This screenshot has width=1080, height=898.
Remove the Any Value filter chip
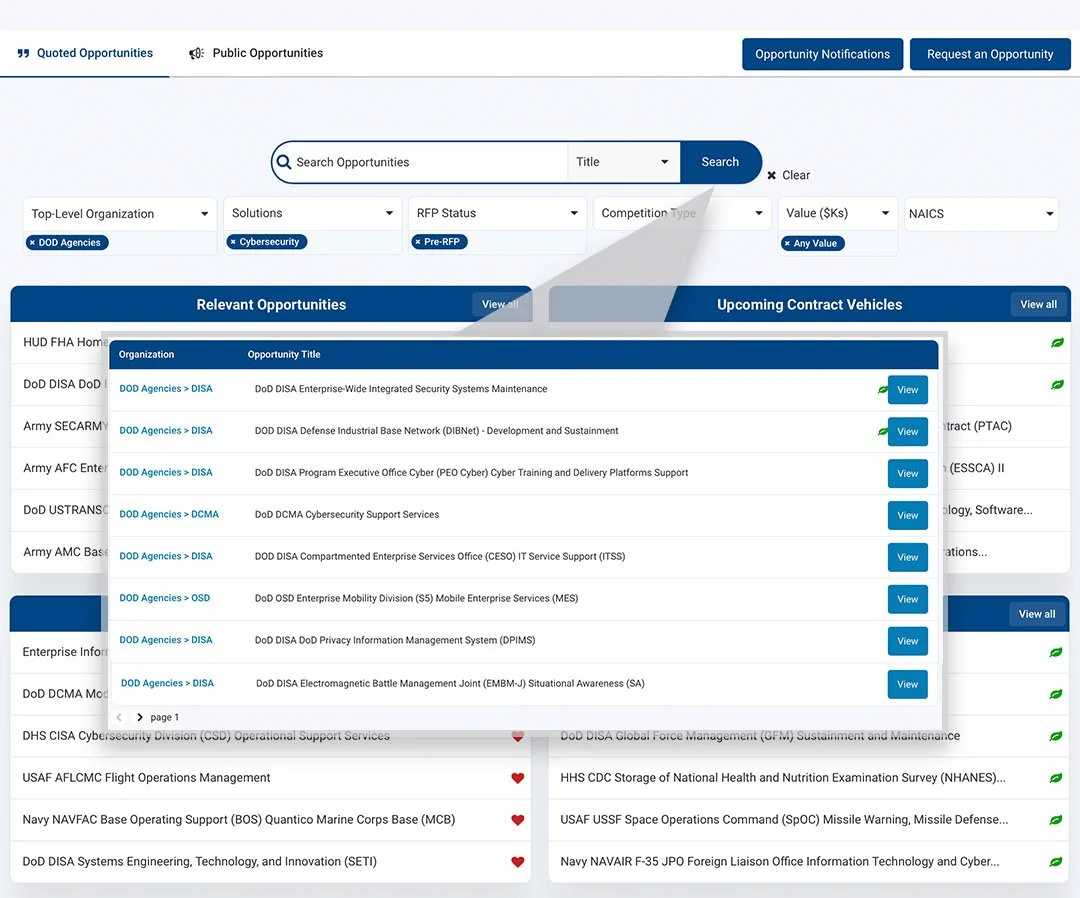(x=787, y=243)
